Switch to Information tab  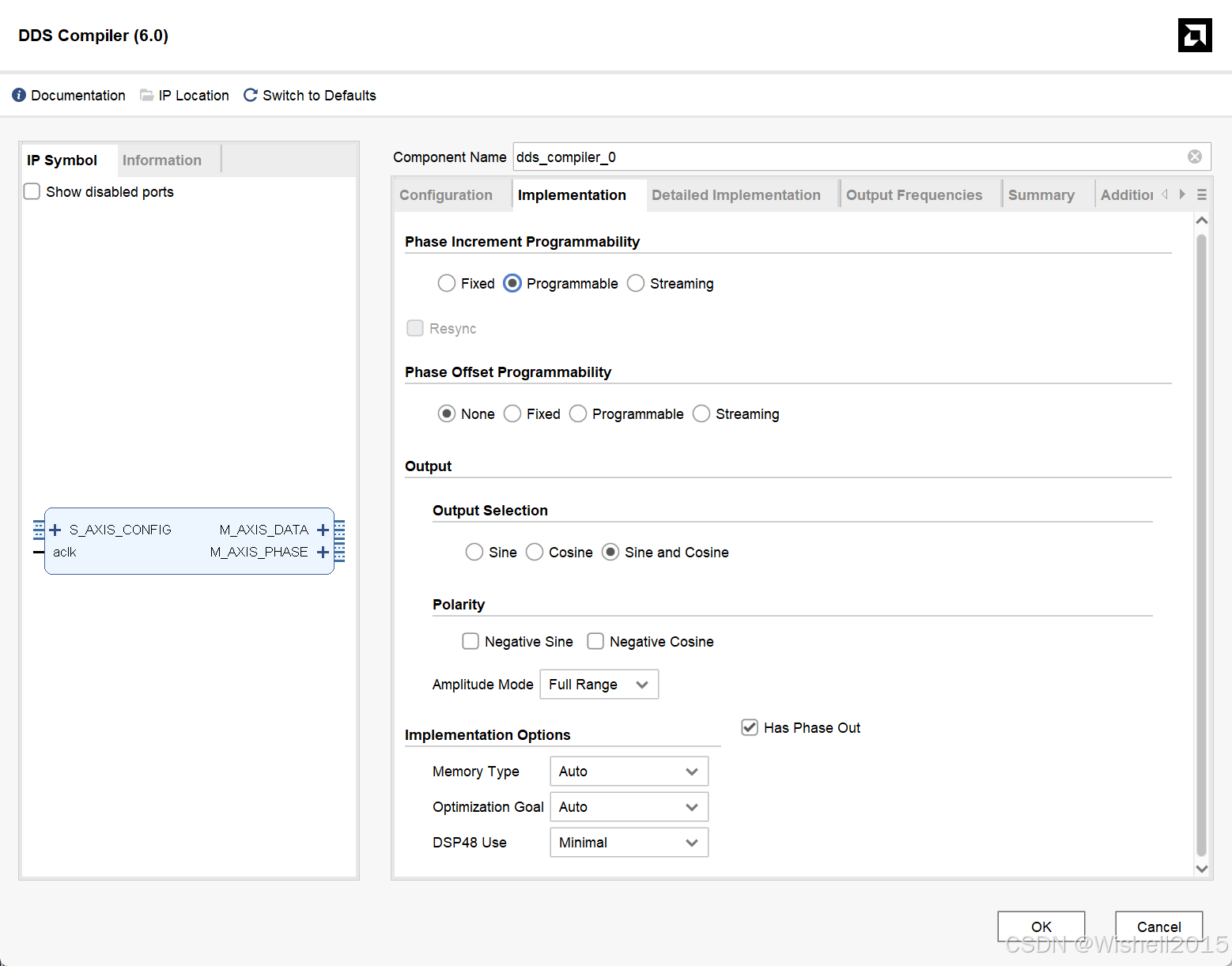[162, 160]
